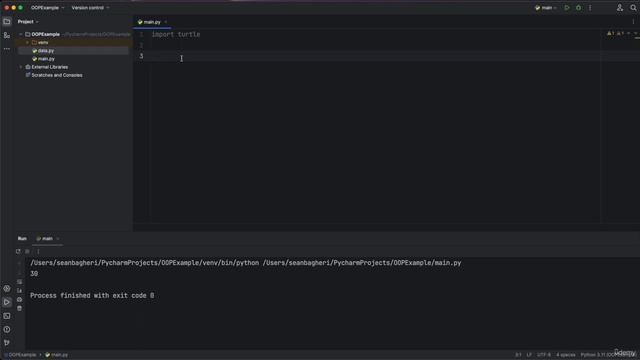
Task: Open the Project view dropdown
Action: coord(28,22)
